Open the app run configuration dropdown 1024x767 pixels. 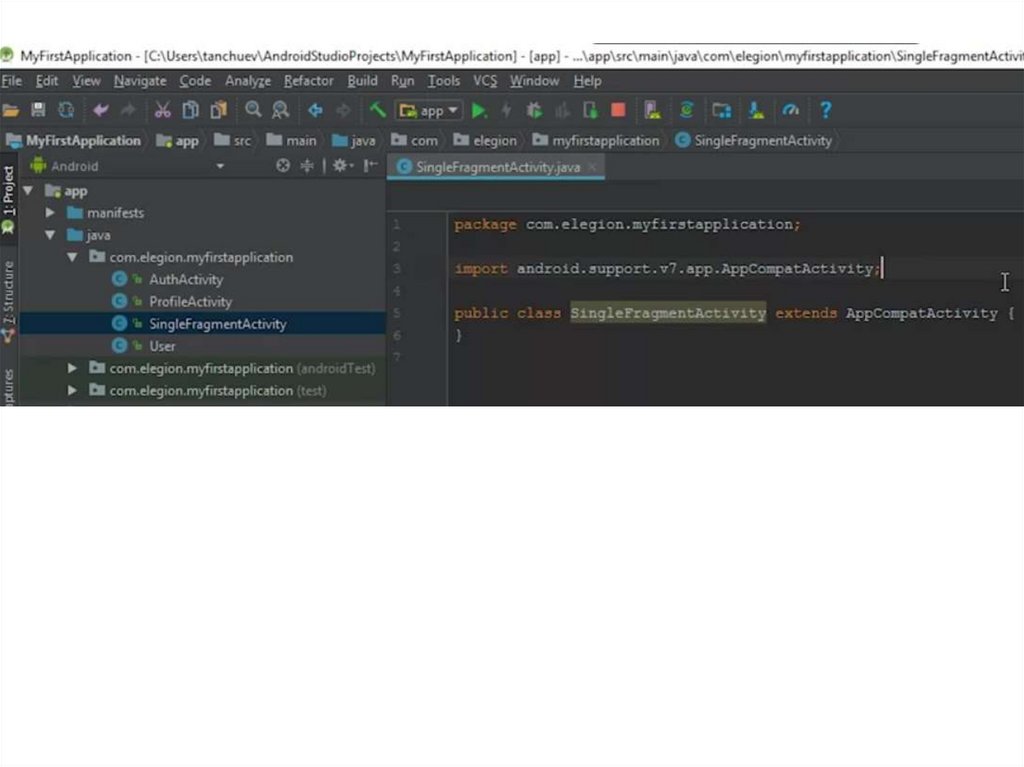pos(429,110)
